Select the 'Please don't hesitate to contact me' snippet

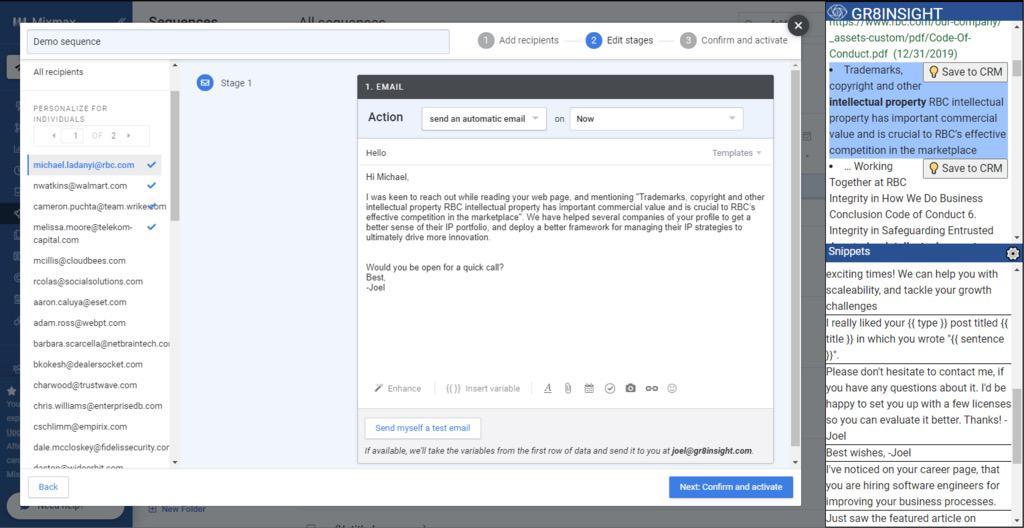tap(918, 404)
